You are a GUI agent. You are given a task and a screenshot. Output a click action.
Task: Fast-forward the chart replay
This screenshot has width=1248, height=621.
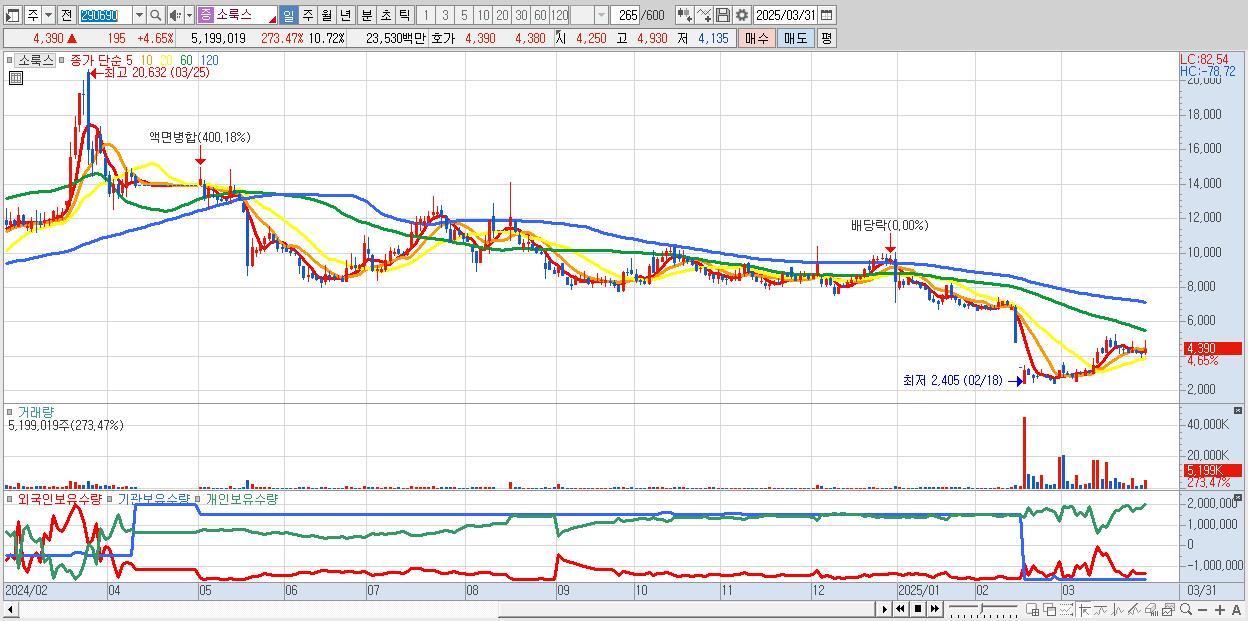tap(935, 609)
